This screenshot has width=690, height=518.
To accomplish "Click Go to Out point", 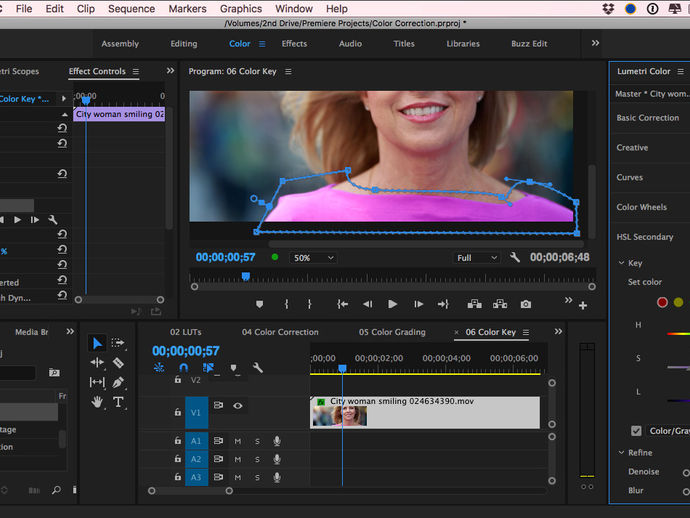I will click(443, 304).
